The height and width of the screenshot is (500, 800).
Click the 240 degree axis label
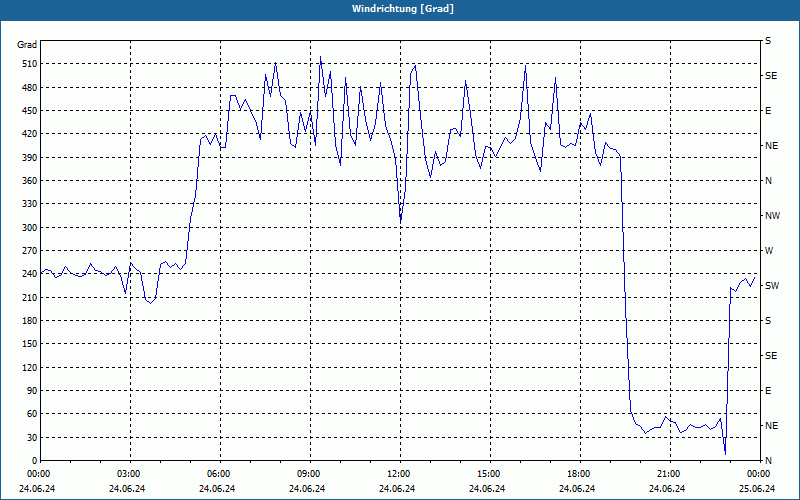[x=28, y=274]
